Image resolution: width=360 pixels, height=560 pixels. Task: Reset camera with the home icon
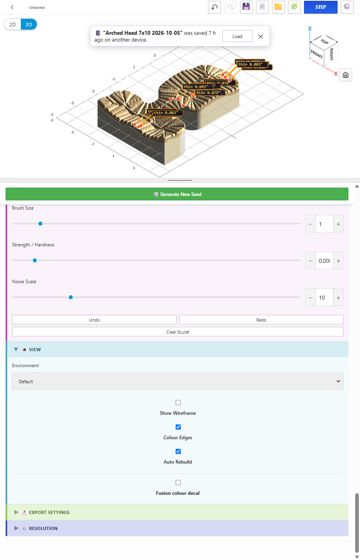(345, 75)
